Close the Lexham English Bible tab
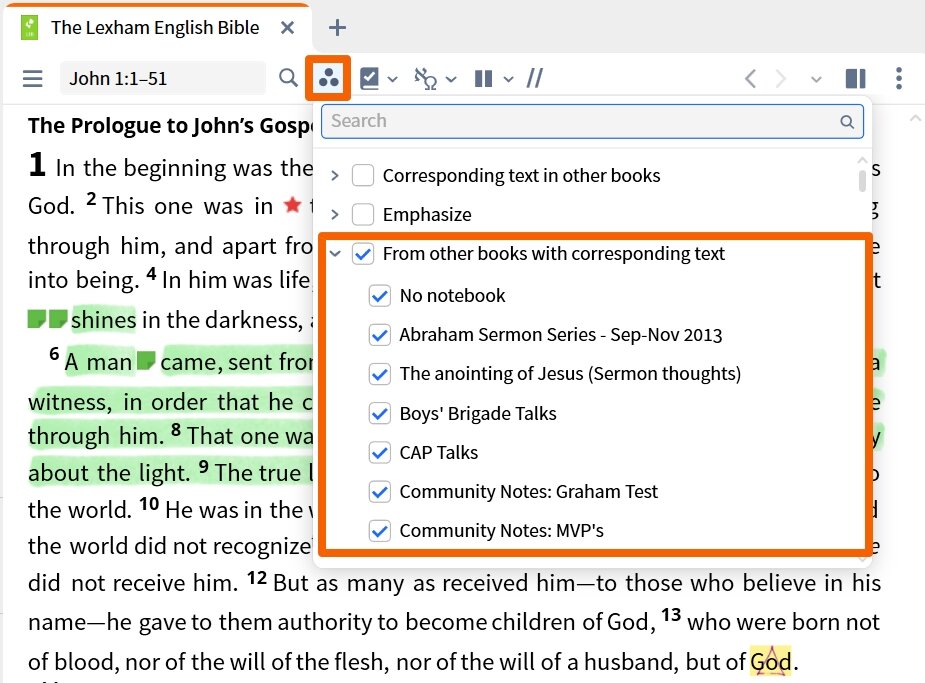The height and width of the screenshot is (683, 925). pos(287,28)
